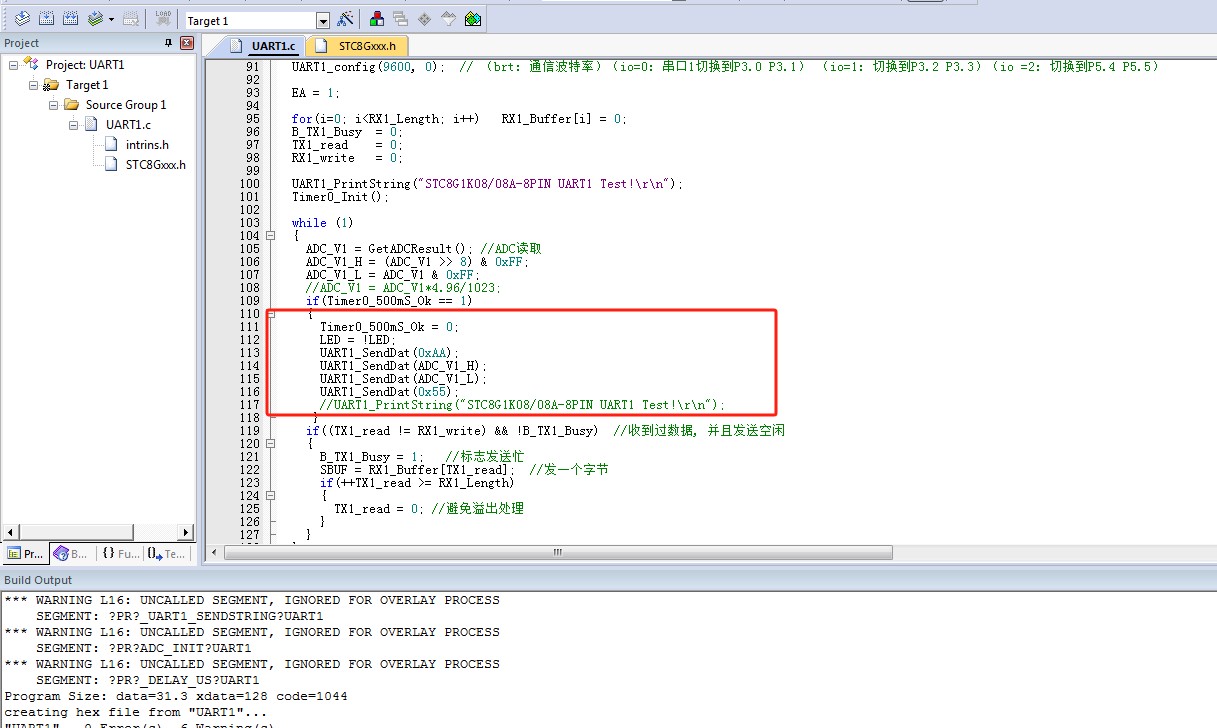The image size is (1217, 728).
Task: Select STC8Gxxx.h in the project tree
Action: [155, 165]
